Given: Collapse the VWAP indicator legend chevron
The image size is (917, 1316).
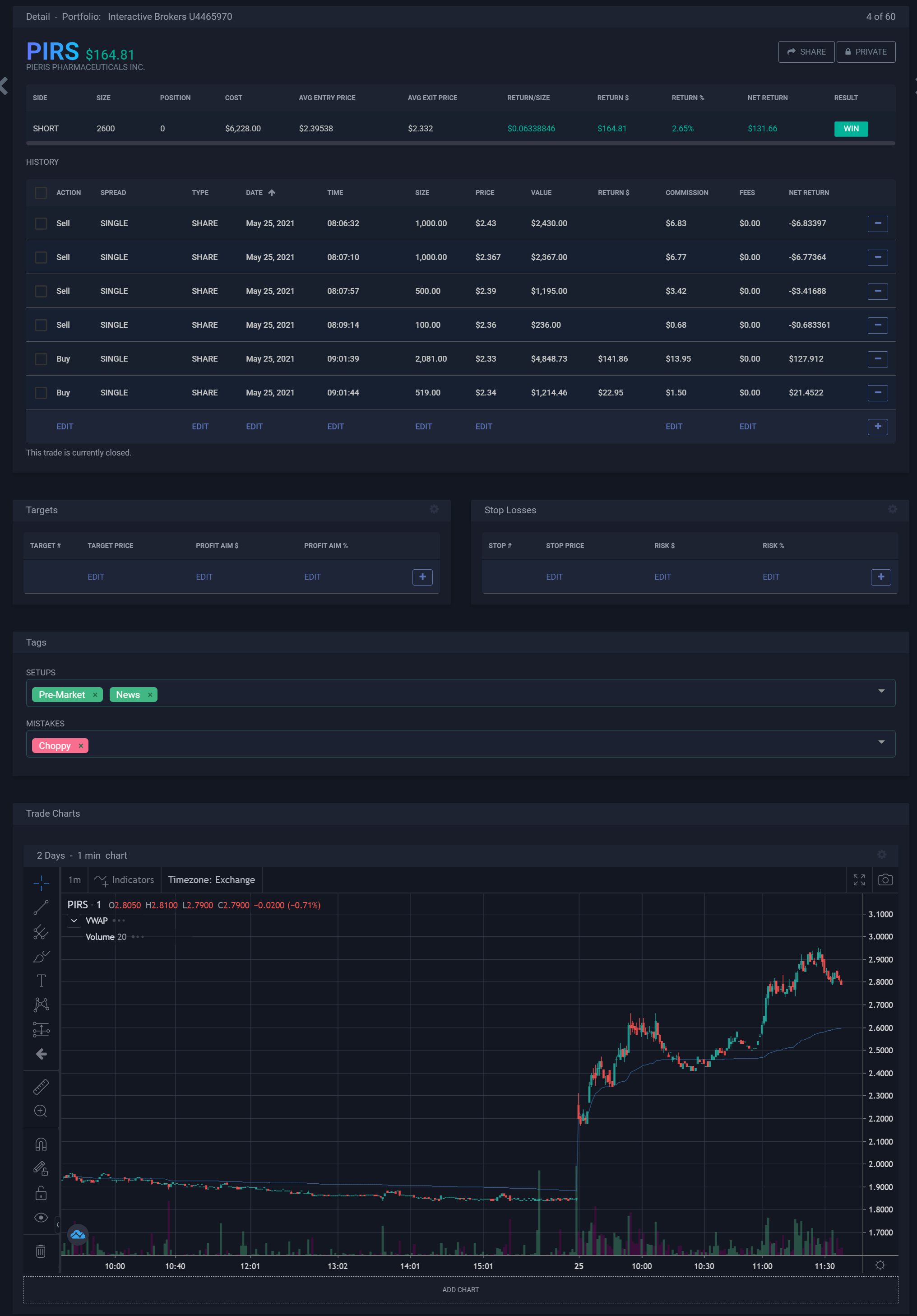Looking at the screenshot, I should click(x=74, y=921).
